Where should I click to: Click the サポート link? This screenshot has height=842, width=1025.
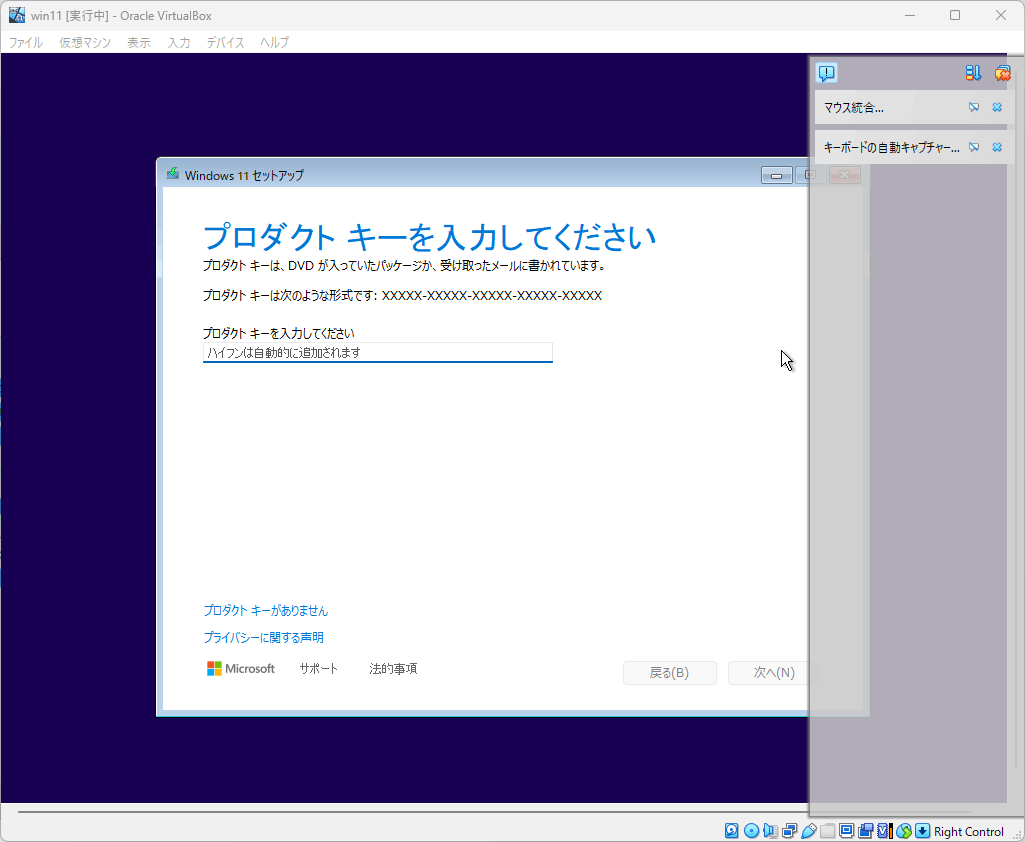pos(319,669)
